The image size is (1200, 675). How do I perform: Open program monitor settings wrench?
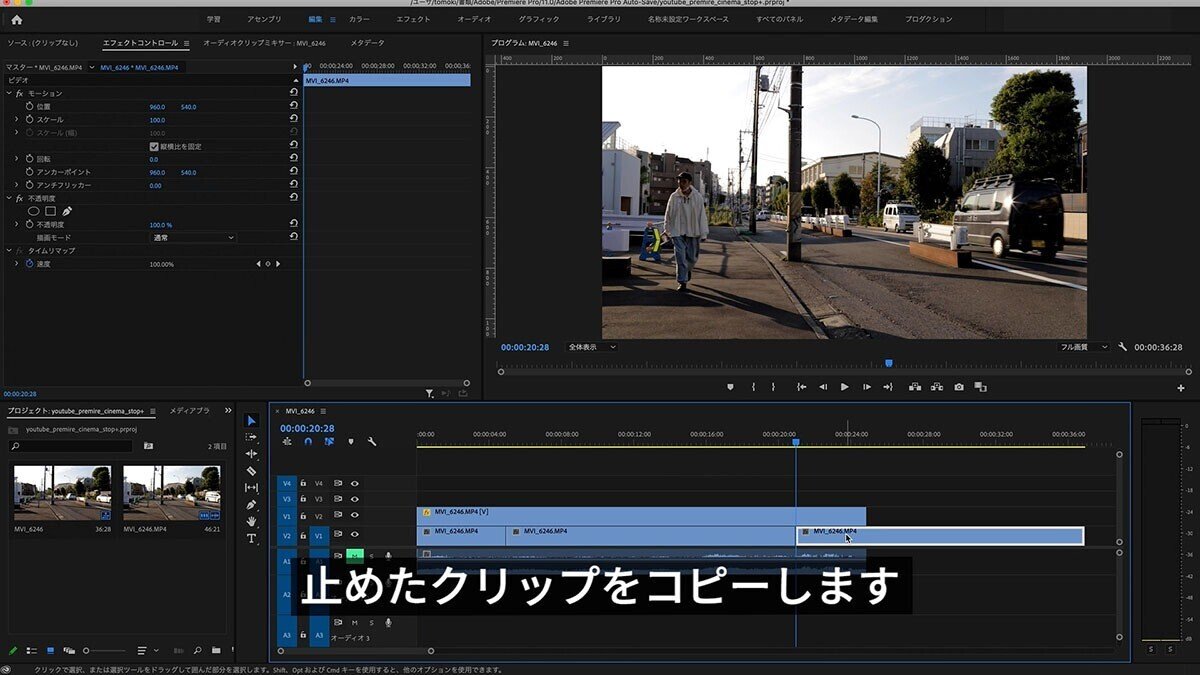[1122, 347]
